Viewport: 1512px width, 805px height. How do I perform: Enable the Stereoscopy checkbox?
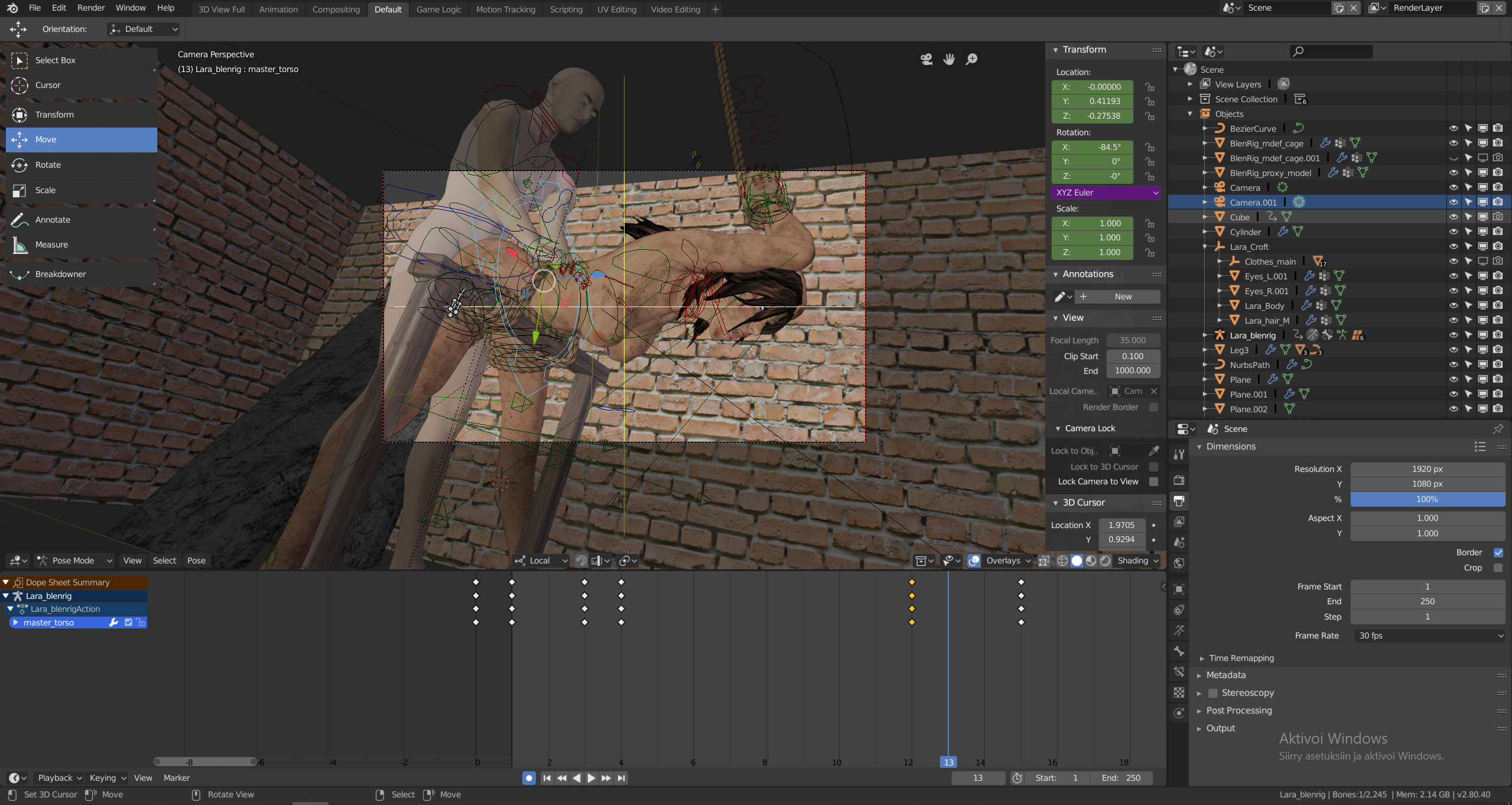[x=1213, y=693]
